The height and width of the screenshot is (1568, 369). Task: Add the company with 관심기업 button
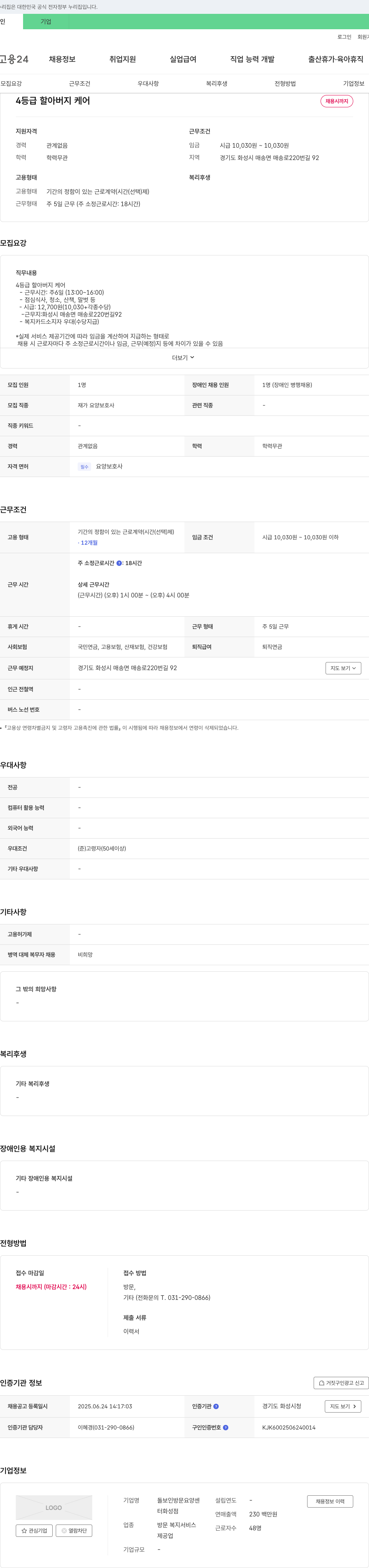[34, 1531]
